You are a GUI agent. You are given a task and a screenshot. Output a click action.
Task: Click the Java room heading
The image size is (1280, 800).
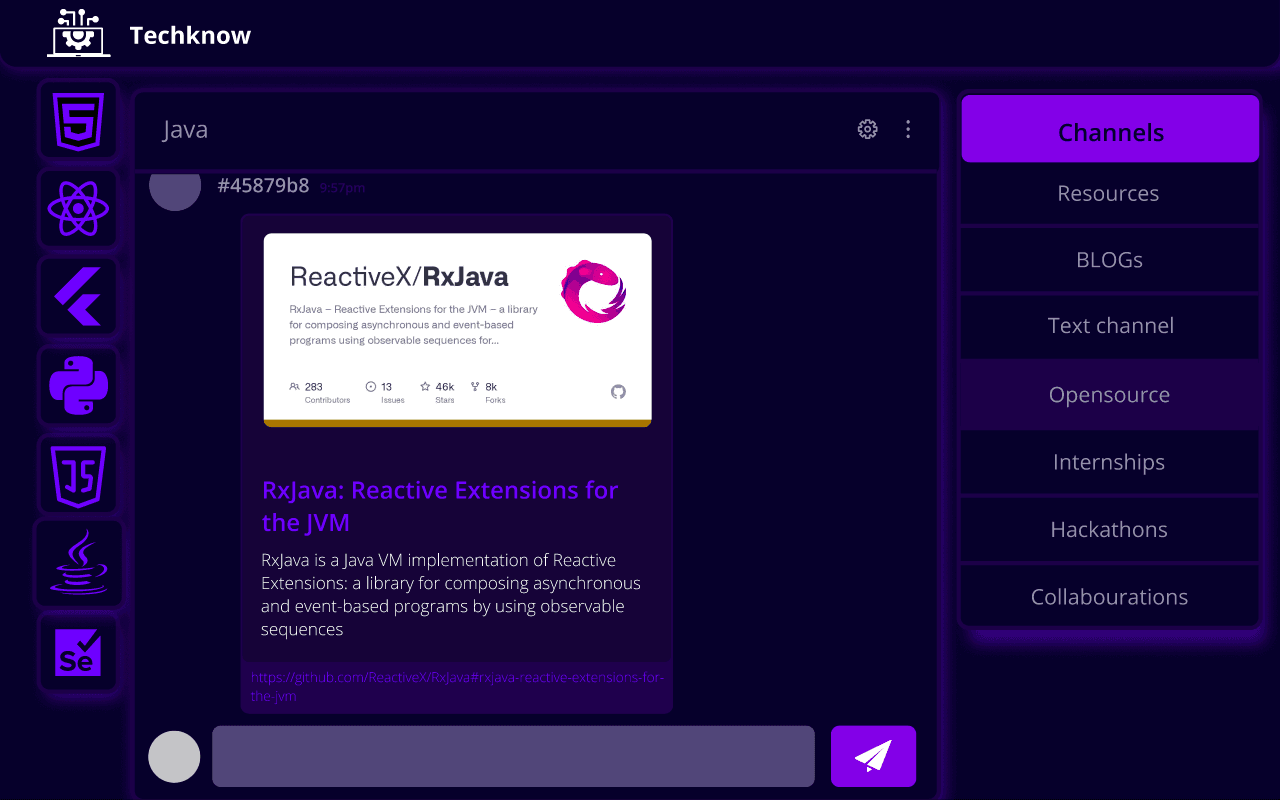coord(185,130)
